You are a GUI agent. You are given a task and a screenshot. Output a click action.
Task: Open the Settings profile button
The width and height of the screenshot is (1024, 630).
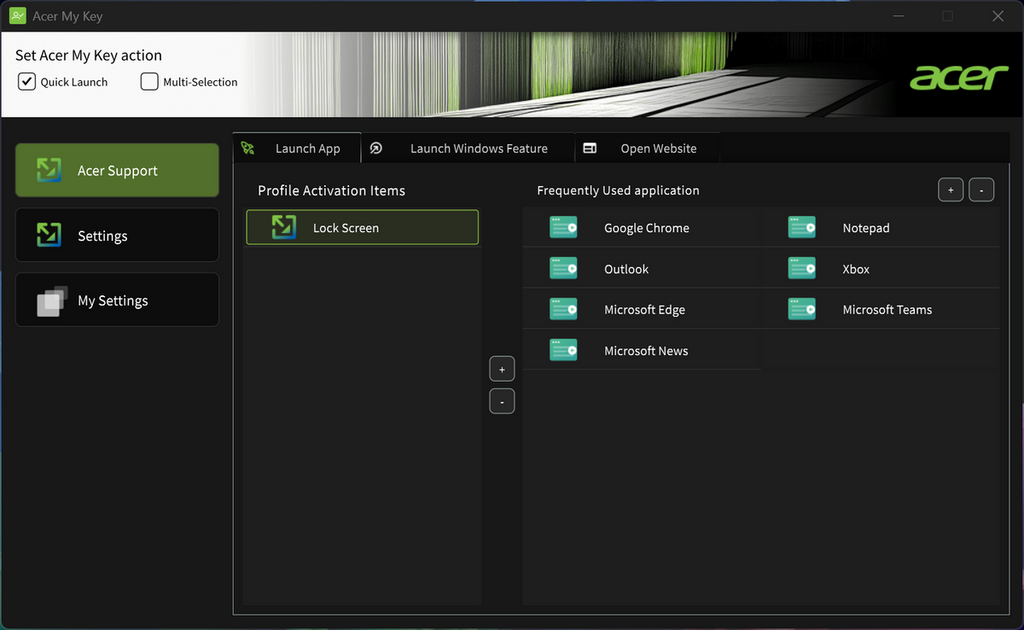click(117, 235)
